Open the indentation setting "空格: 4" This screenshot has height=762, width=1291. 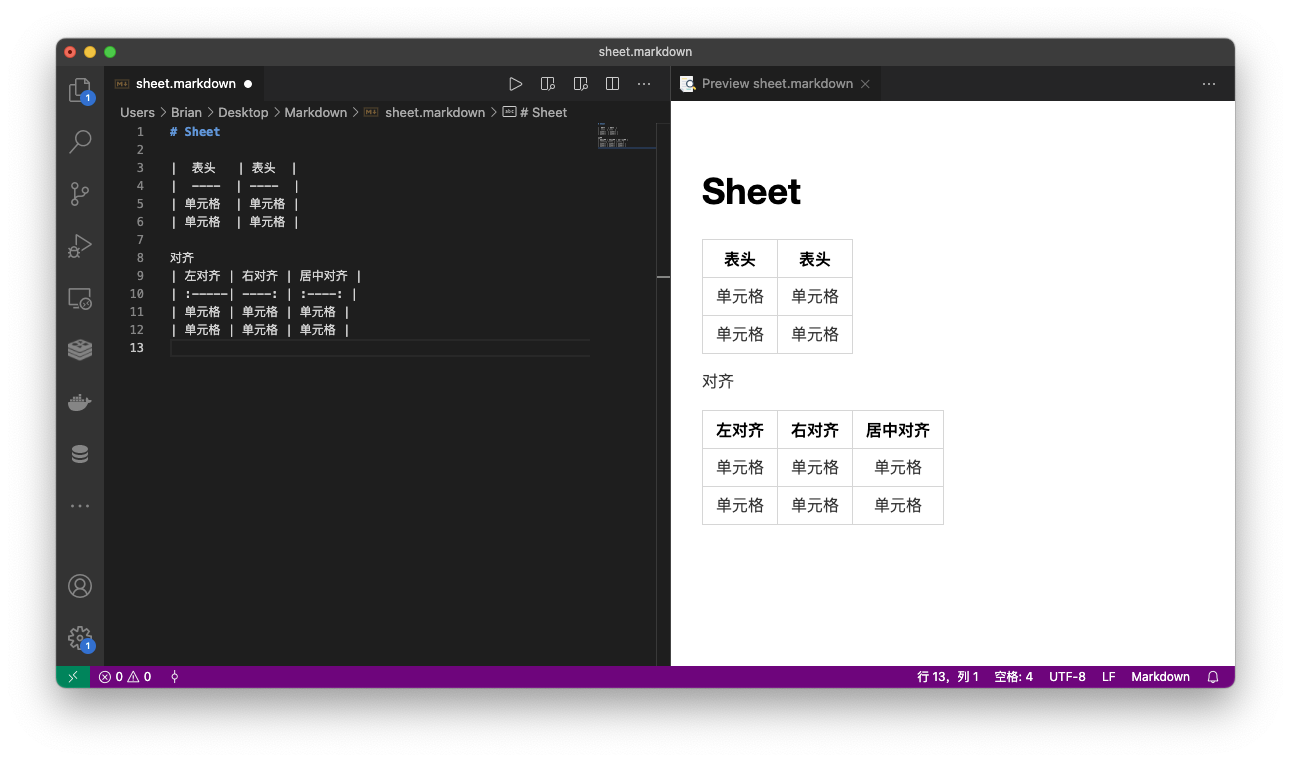(x=1014, y=677)
